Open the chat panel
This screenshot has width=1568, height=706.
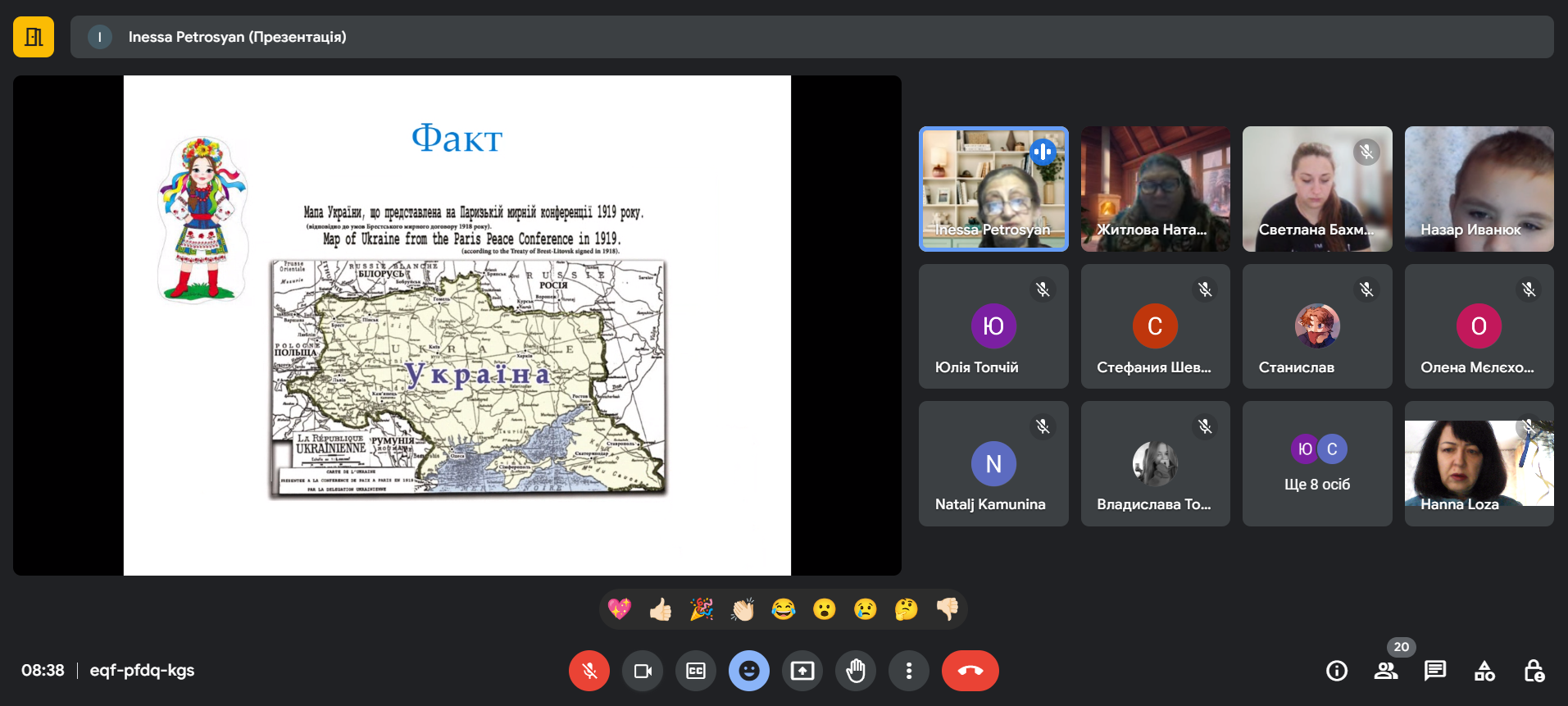click(1434, 671)
